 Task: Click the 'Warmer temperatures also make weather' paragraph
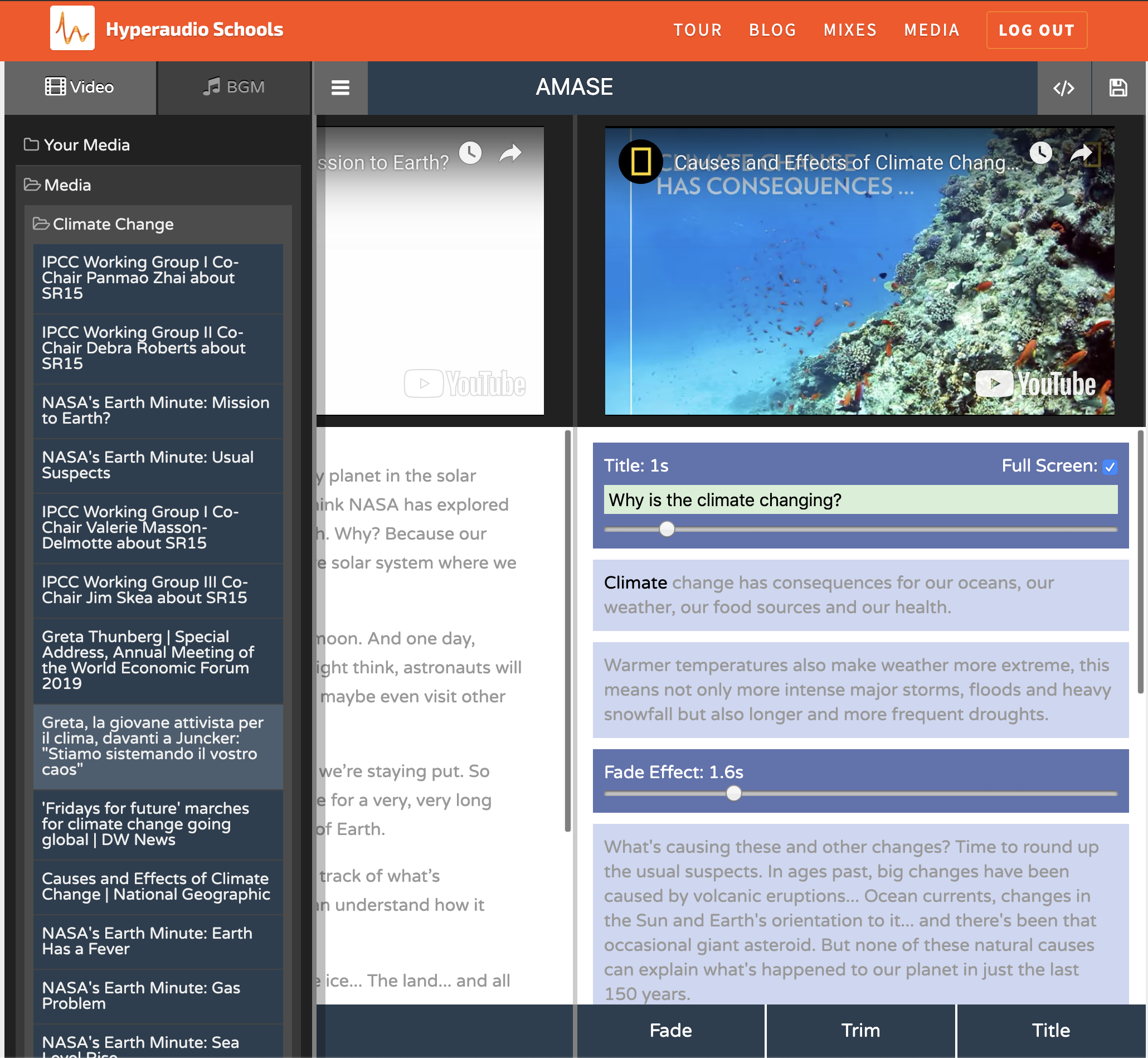pos(860,690)
